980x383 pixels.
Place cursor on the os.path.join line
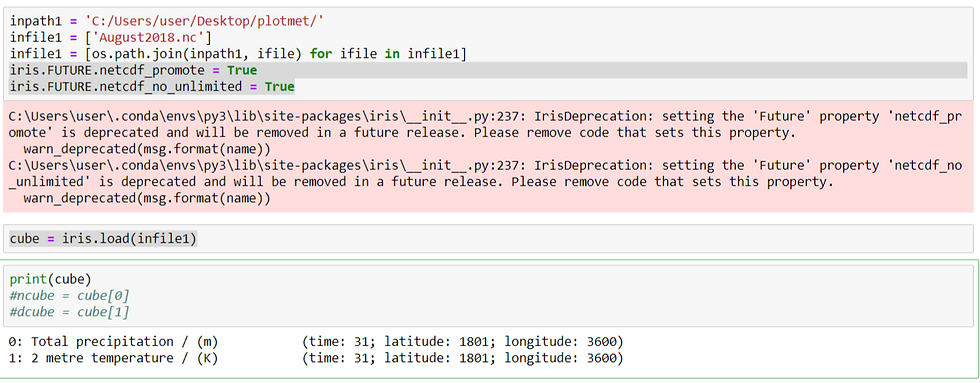coord(238,54)
